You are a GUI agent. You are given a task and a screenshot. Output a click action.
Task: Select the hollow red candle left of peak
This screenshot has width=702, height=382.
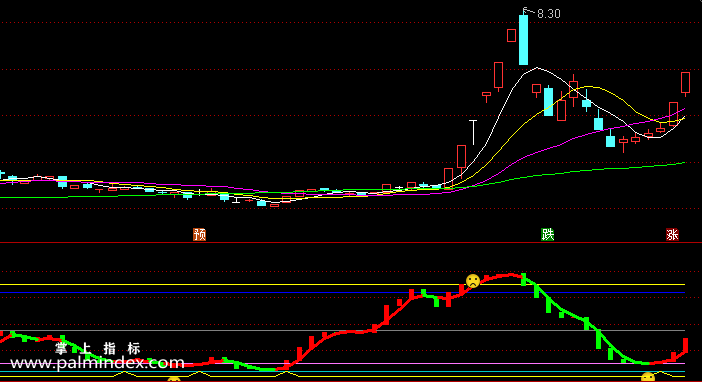pyautogui.click(x=511, y=35)
